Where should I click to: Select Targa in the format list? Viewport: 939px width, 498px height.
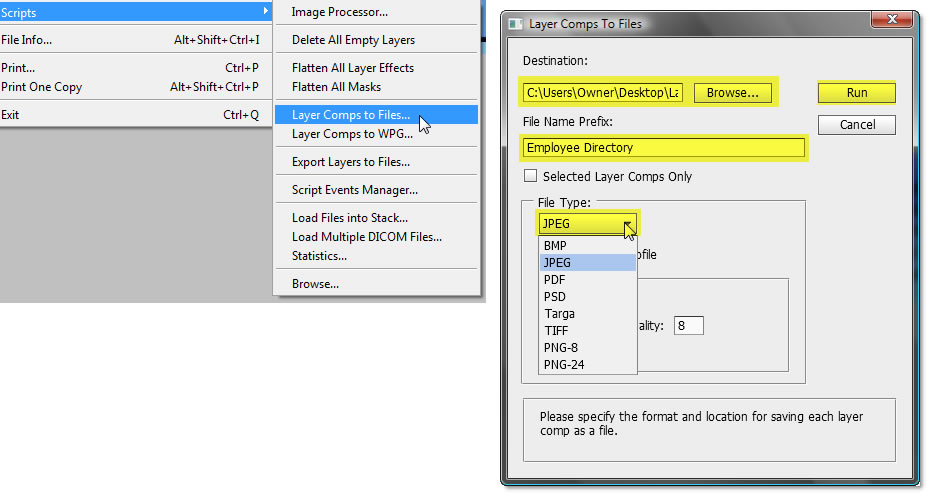click(559, 314)
